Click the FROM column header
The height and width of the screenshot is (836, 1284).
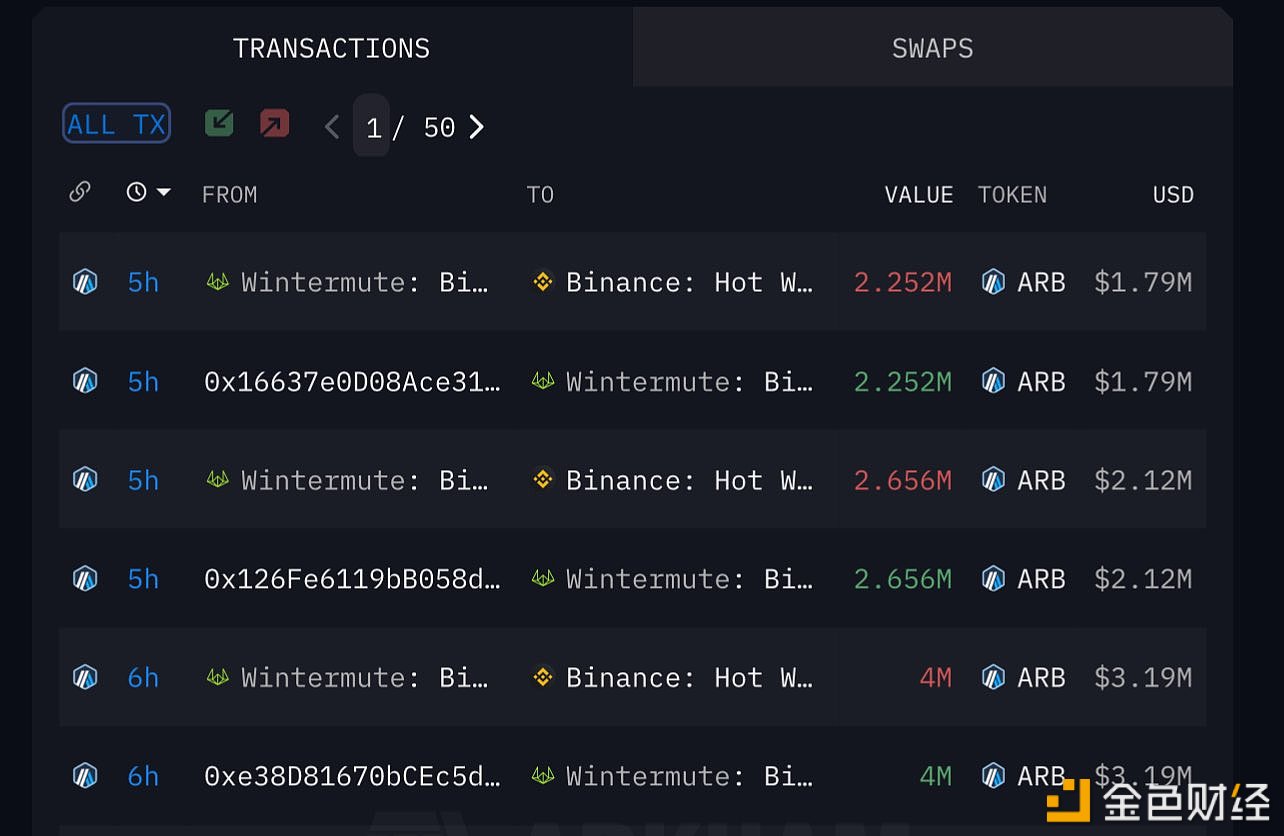pyautogui.click(x=229, y=194)
